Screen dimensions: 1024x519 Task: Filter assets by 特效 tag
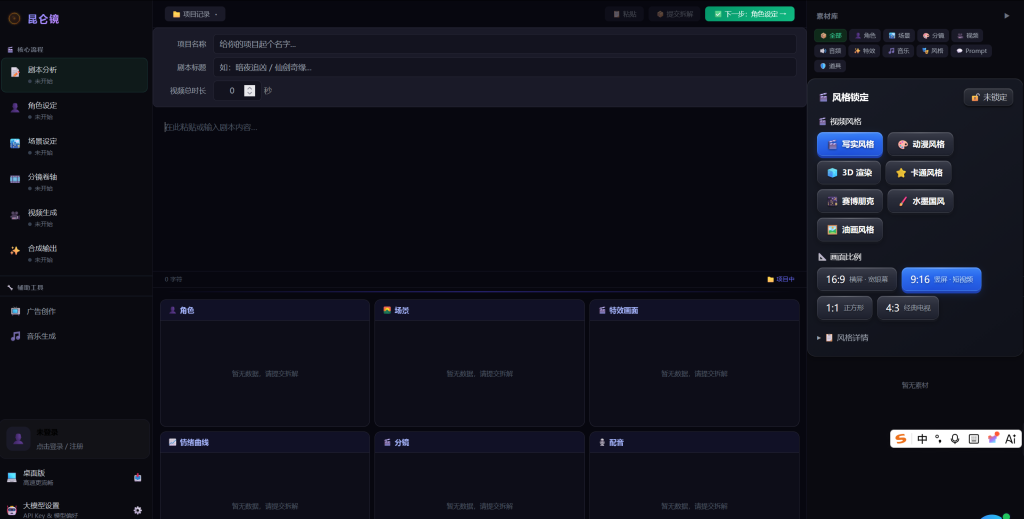click(865, 50)
